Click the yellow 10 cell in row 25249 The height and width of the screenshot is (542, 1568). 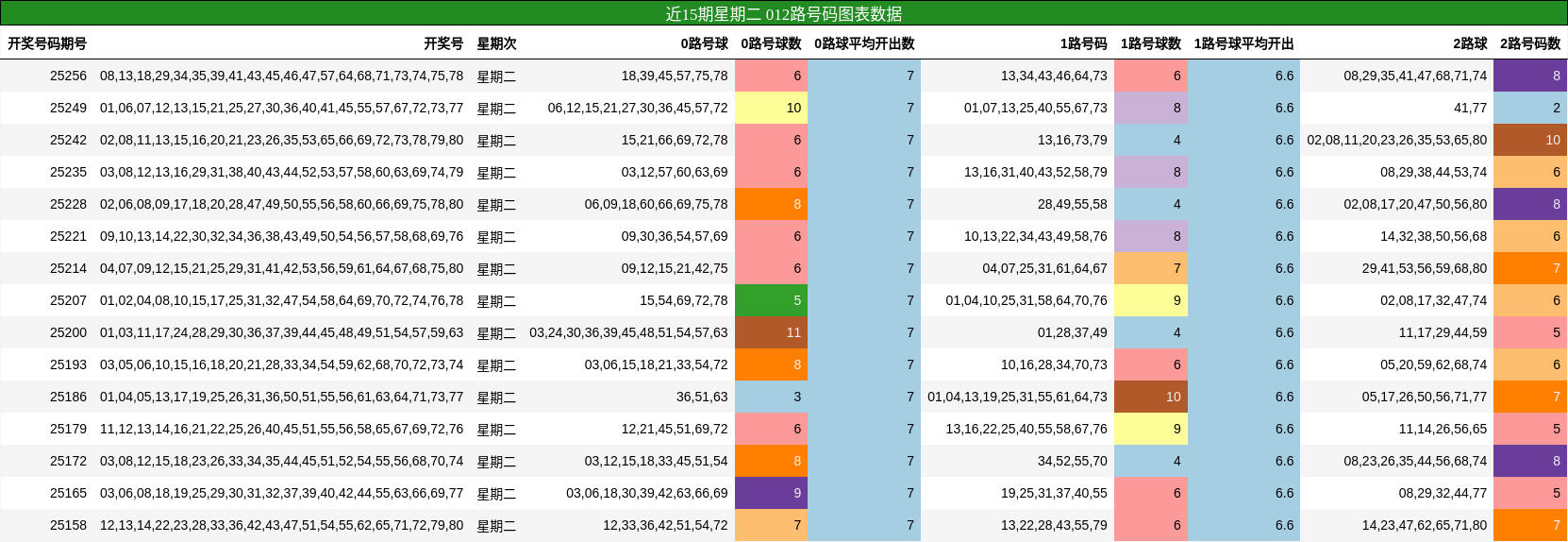coord(771,108)
